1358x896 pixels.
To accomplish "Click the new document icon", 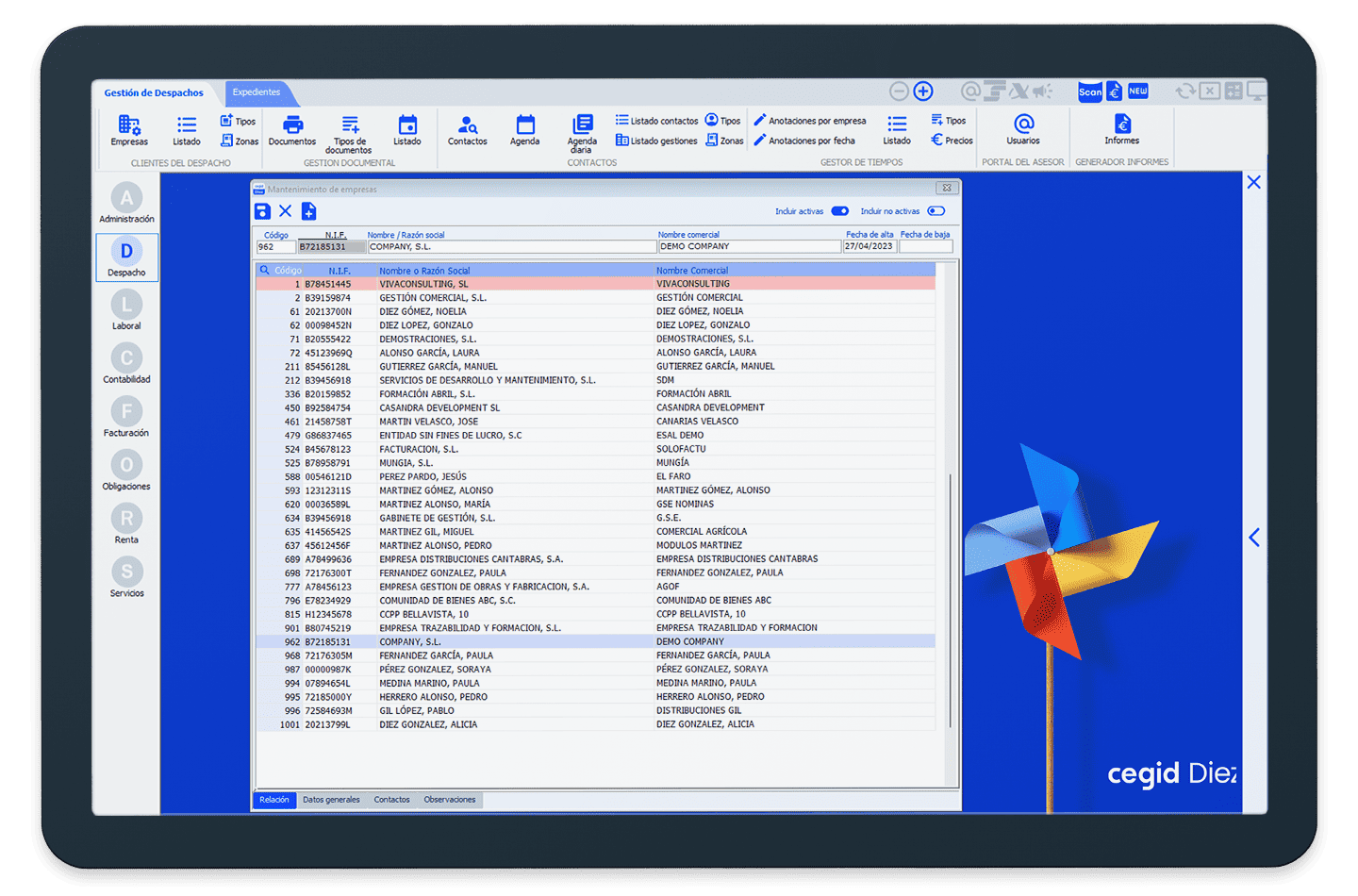I will click(x=308, y=211).
